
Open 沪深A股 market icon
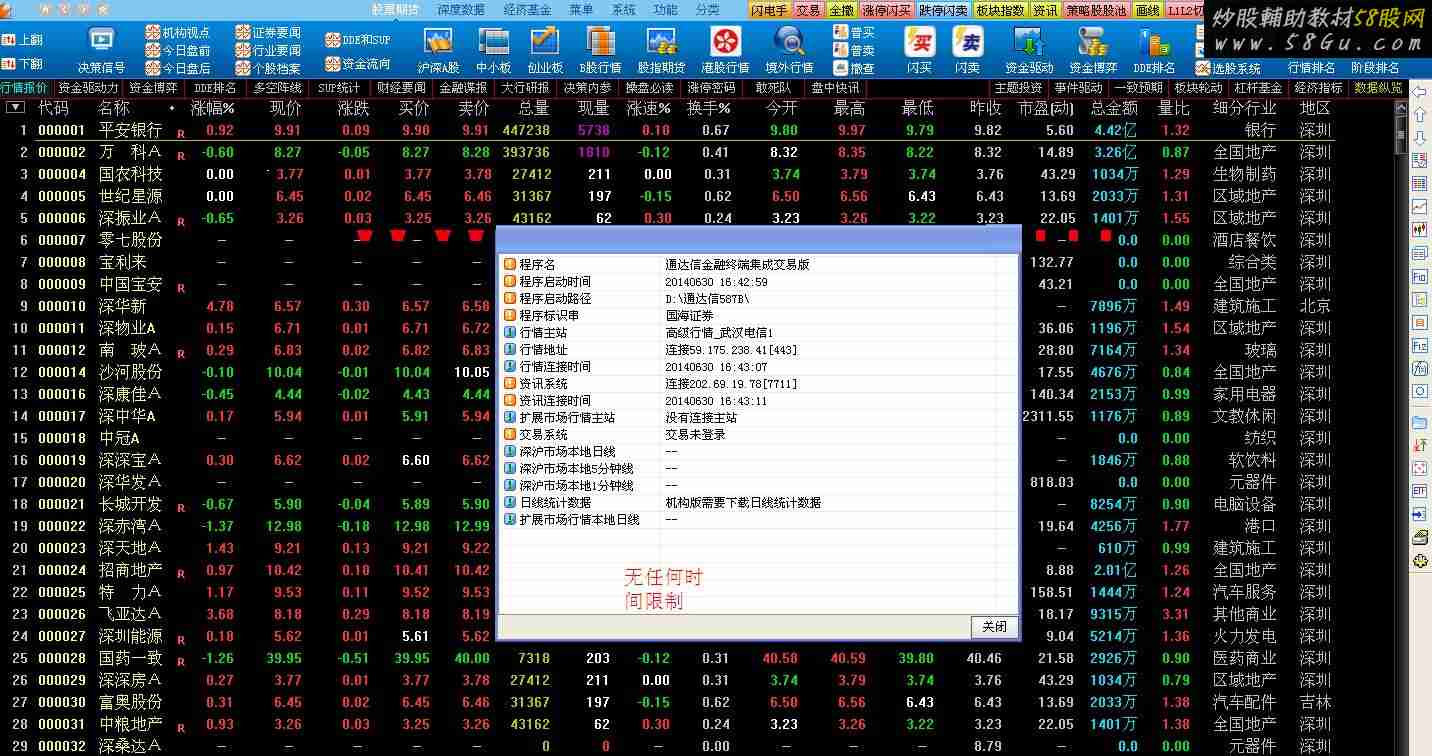438,41
